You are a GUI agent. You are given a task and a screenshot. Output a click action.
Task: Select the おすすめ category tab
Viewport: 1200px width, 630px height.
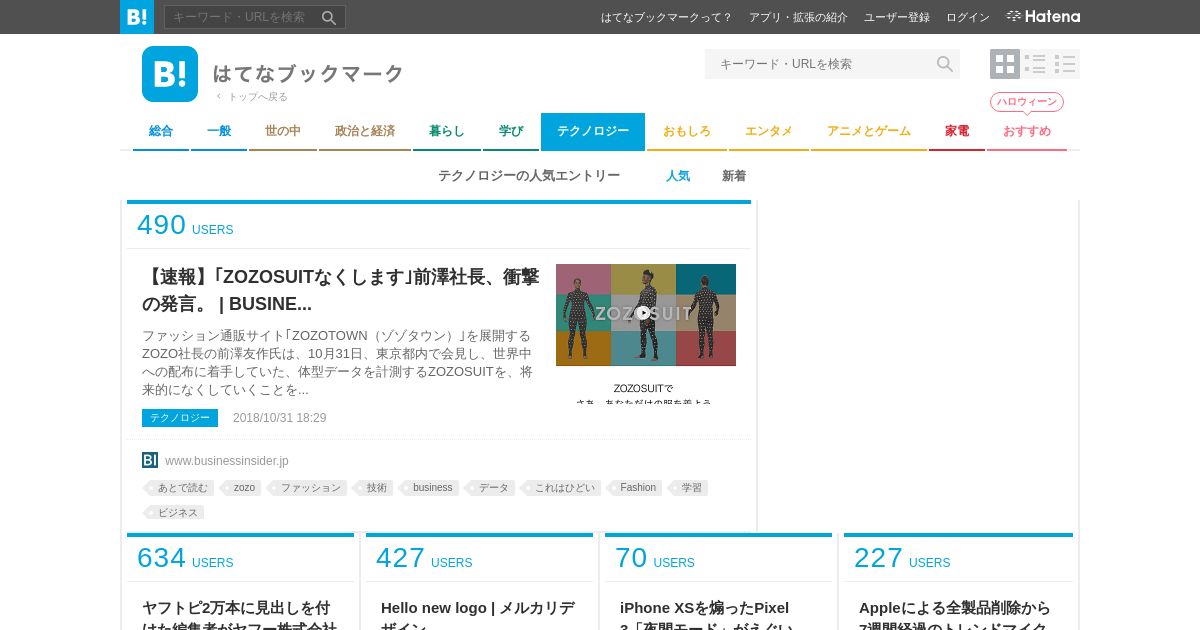pyautogui.click(x=1027, y=131)
